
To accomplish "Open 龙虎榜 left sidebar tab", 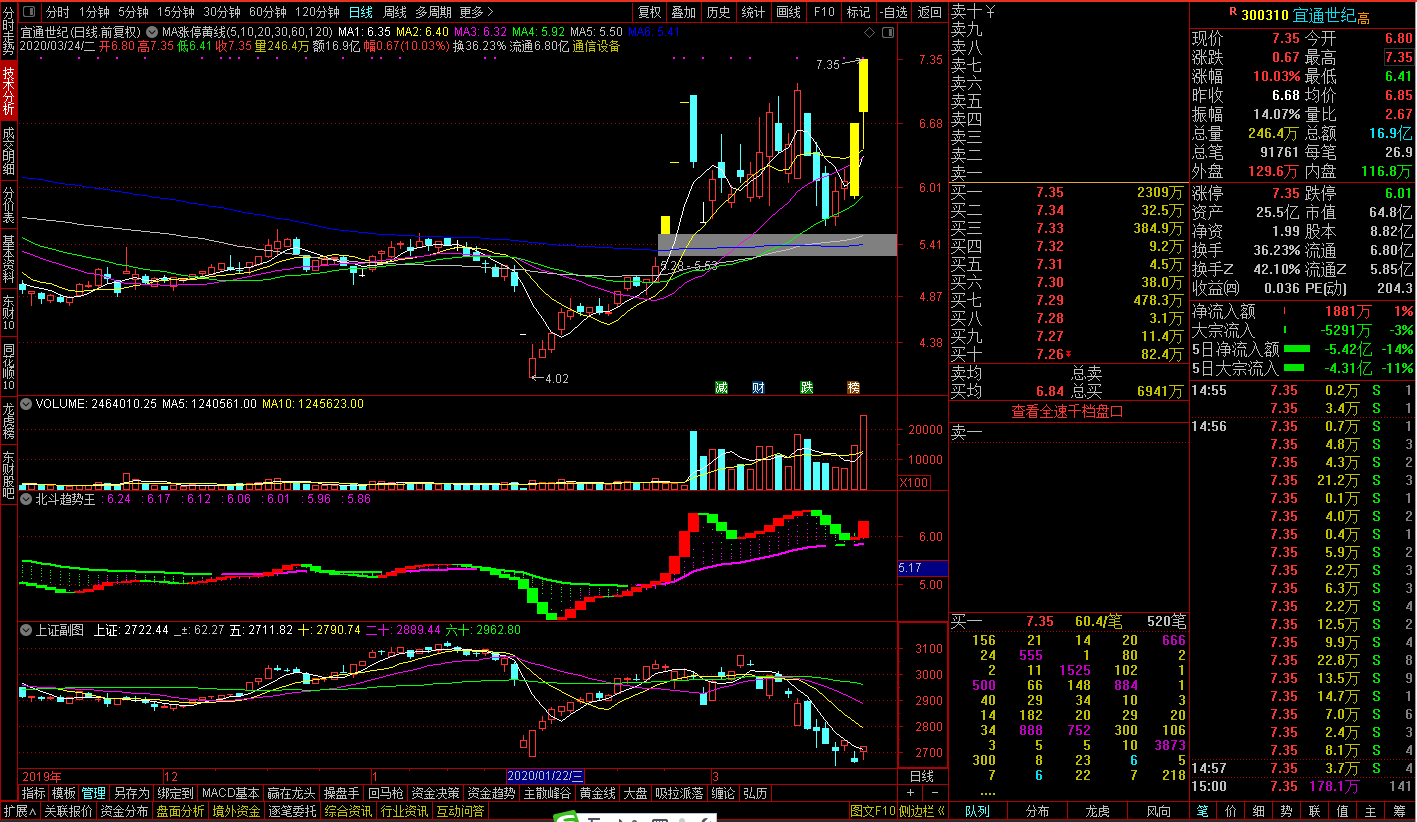I will (x=9, y=420).
